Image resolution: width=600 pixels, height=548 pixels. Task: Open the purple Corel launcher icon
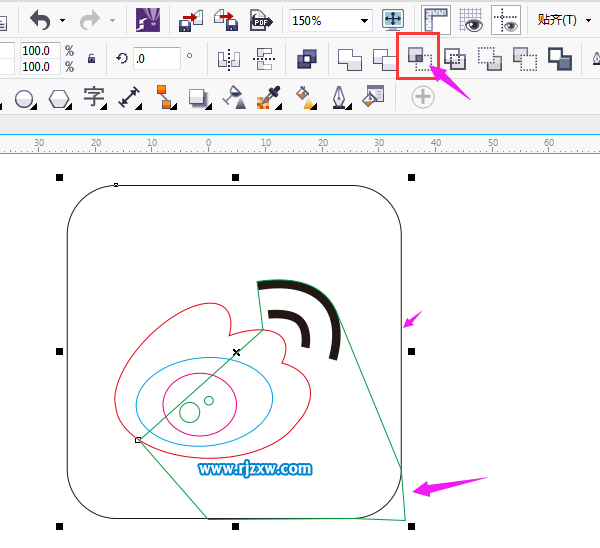tap(148, 20)
